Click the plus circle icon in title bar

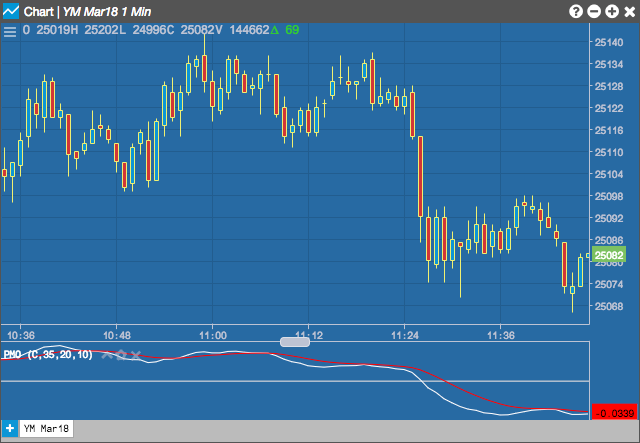coord(612,11)
